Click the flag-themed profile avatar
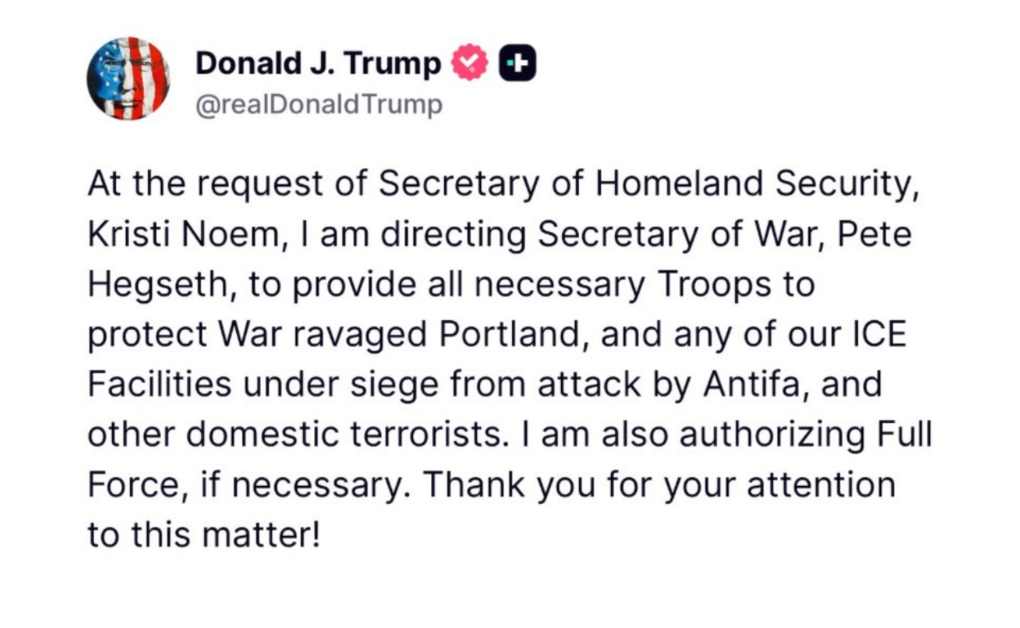 tap(128, 79)
